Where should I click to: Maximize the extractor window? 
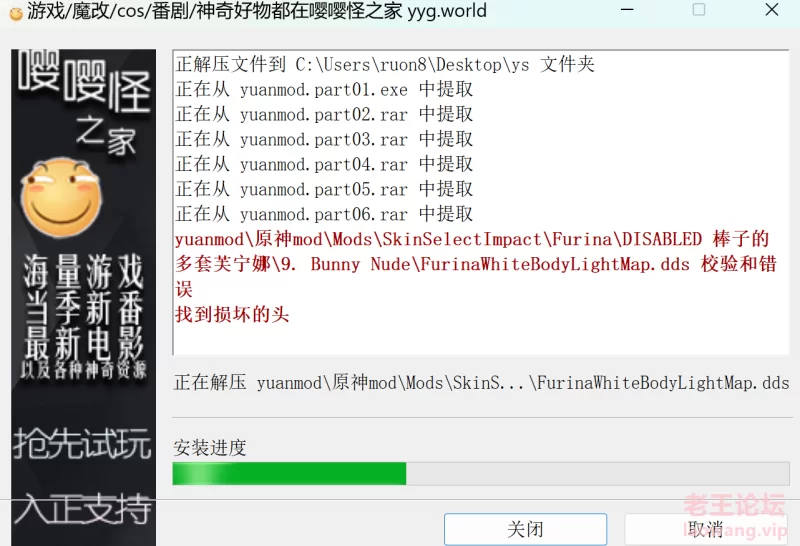(x=699, y=10)
